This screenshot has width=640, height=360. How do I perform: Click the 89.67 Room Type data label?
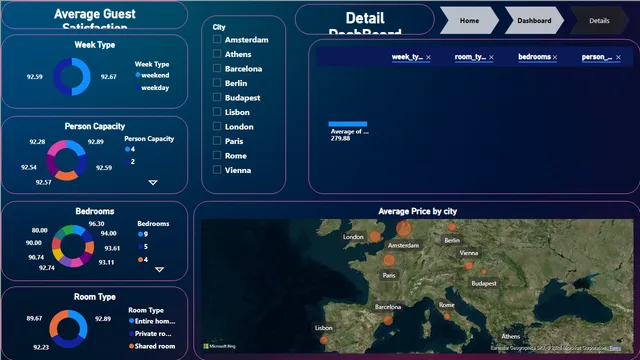coord(34,318)
